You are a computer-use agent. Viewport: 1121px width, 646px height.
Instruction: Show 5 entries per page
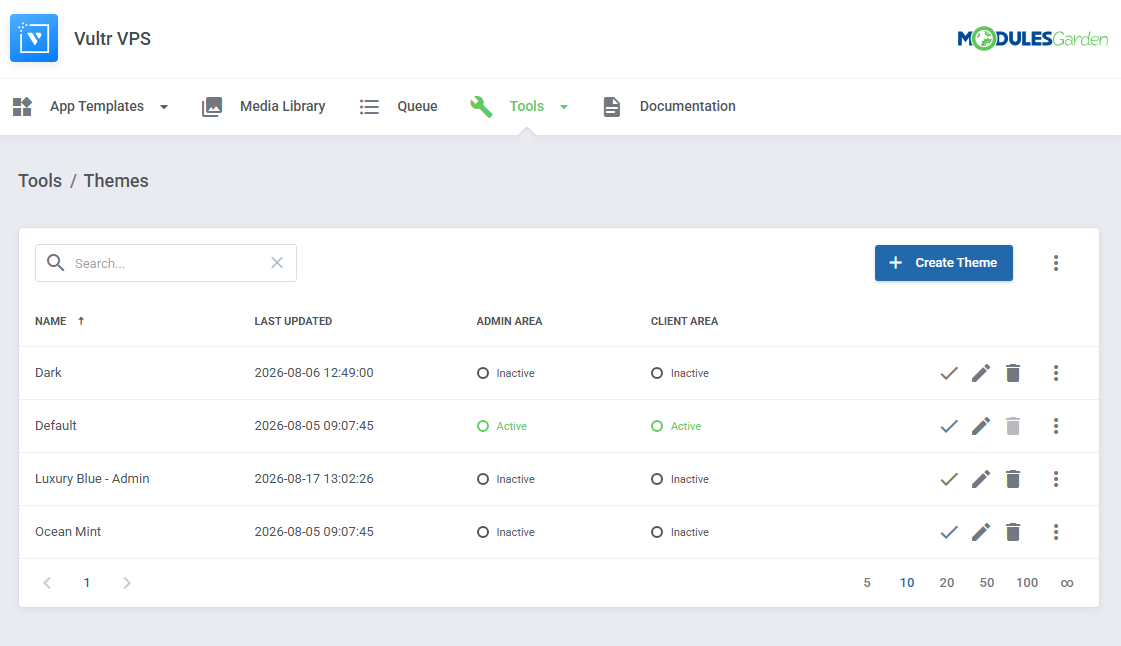[x=866, y=583]
